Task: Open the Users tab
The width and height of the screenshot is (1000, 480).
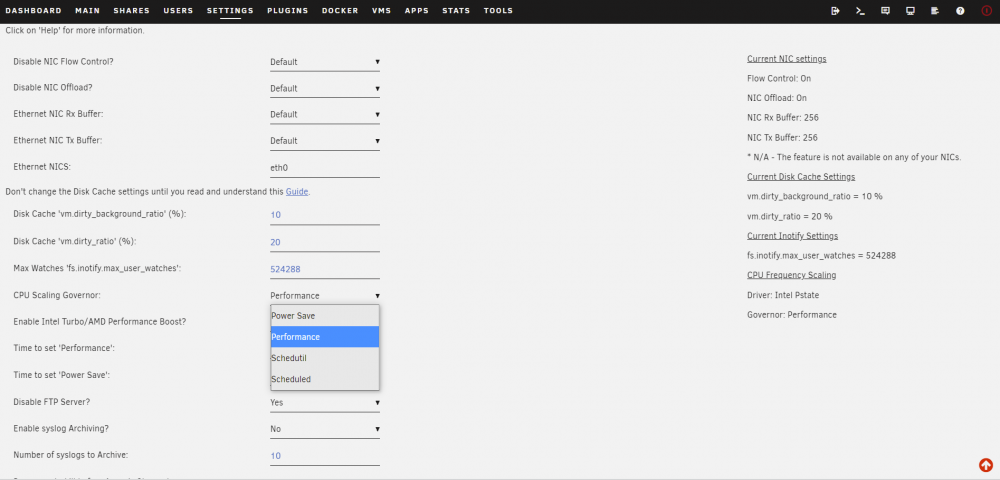Action: pyautogui.click(x=179, y=11)
